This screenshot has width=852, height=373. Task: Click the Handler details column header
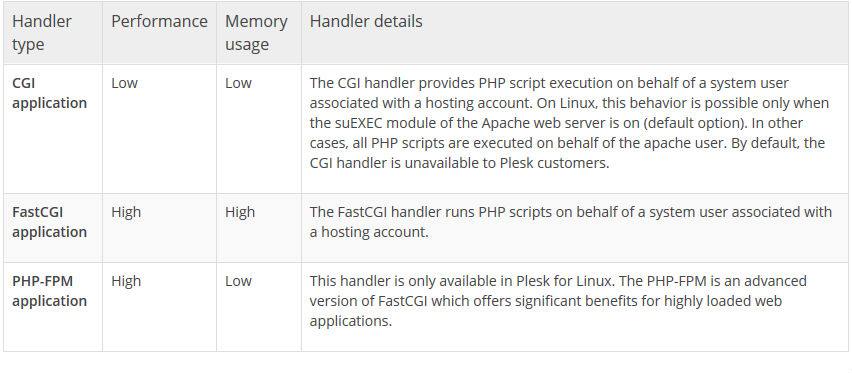point(366,21)
